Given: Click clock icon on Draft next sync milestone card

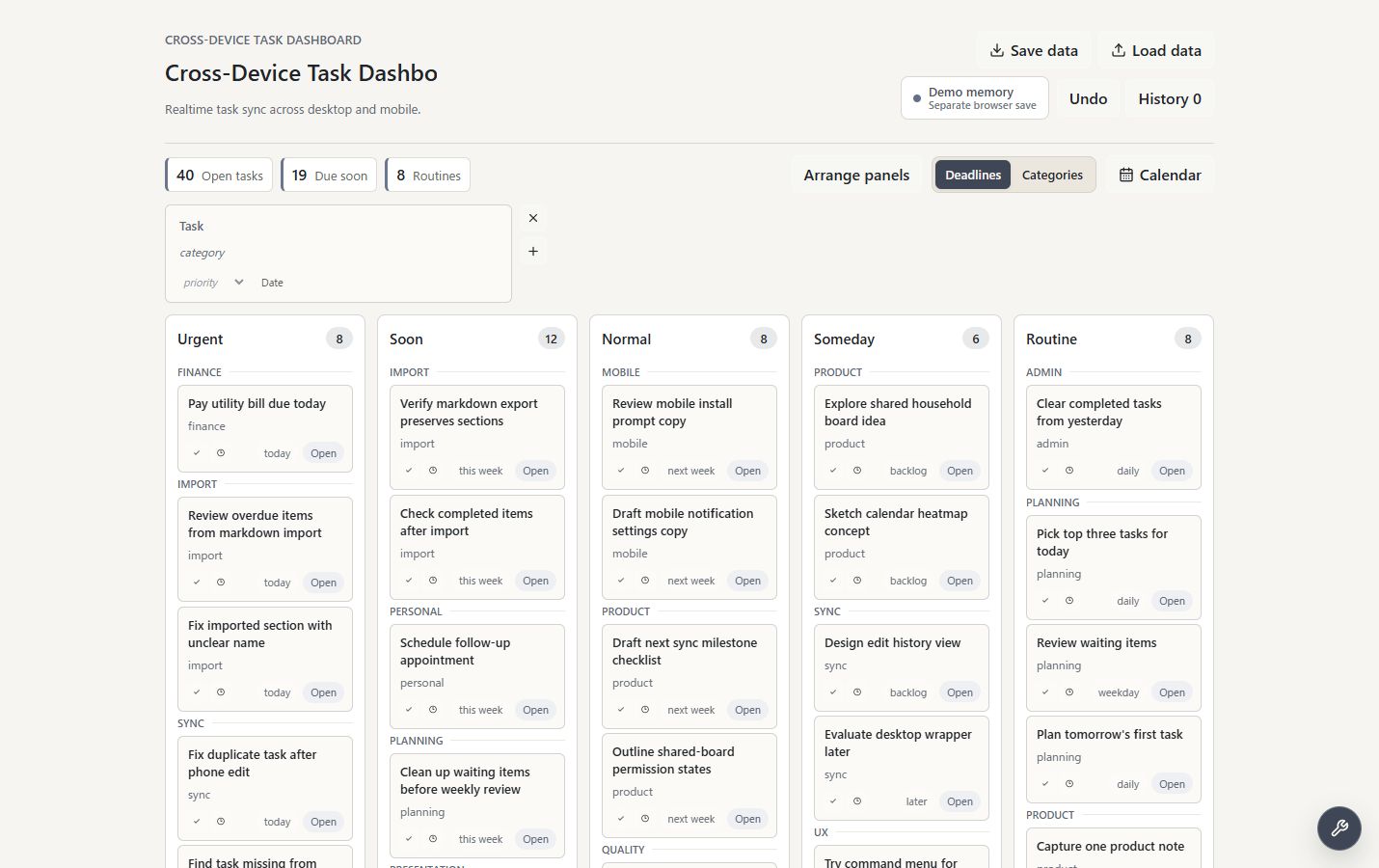Looking at the screenshot, I should click(645, 710).
